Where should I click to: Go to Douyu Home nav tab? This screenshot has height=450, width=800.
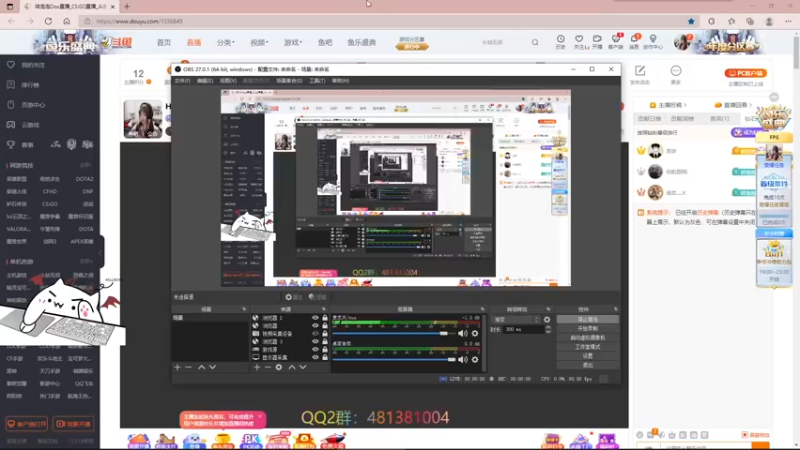[164, 42]
